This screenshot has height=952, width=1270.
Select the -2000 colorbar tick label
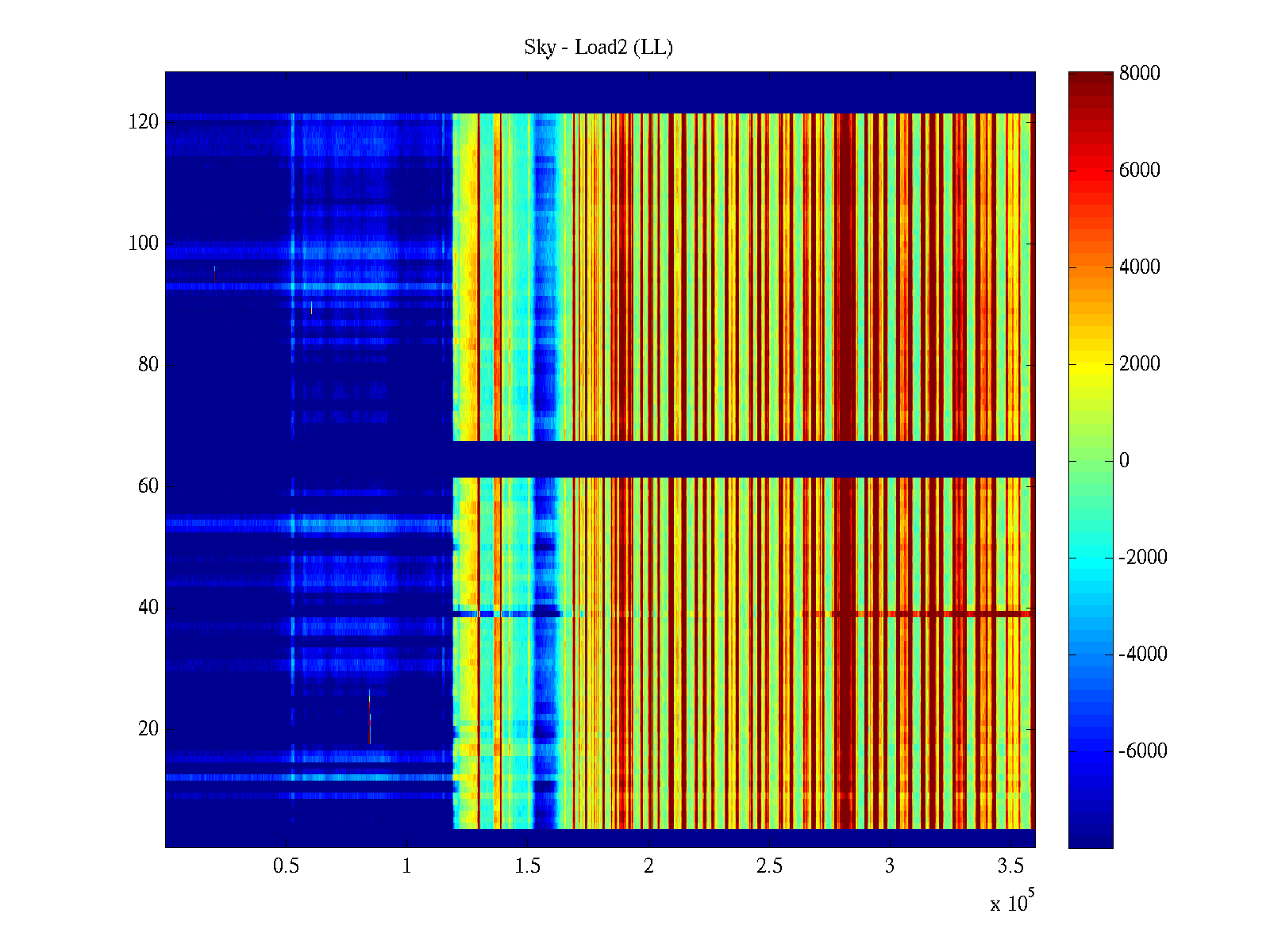[x=1142, y=558]
